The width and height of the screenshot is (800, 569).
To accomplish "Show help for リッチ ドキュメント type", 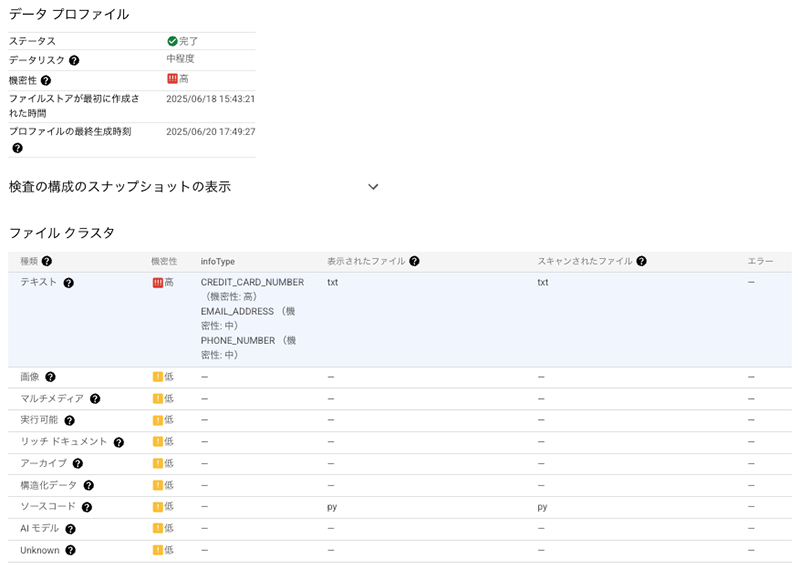I will tap(118, 442).
